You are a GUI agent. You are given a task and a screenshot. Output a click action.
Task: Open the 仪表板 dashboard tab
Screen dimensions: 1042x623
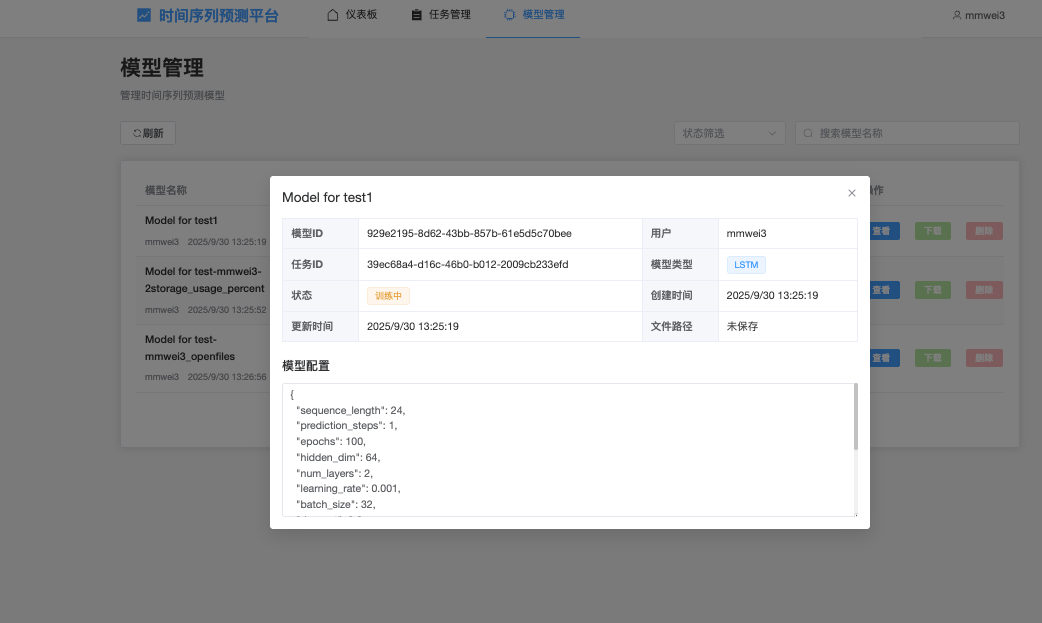click(352, 15)
